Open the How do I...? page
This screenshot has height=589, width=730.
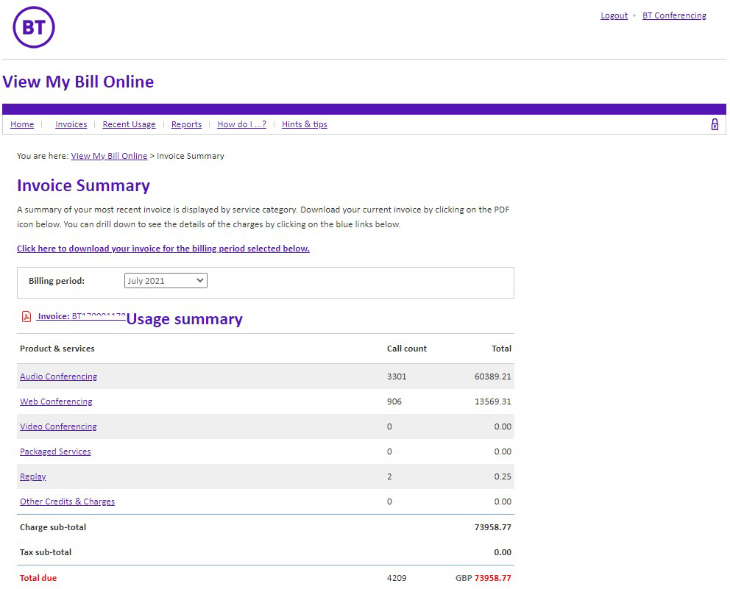pyautogui.click(x=242, y=124)
